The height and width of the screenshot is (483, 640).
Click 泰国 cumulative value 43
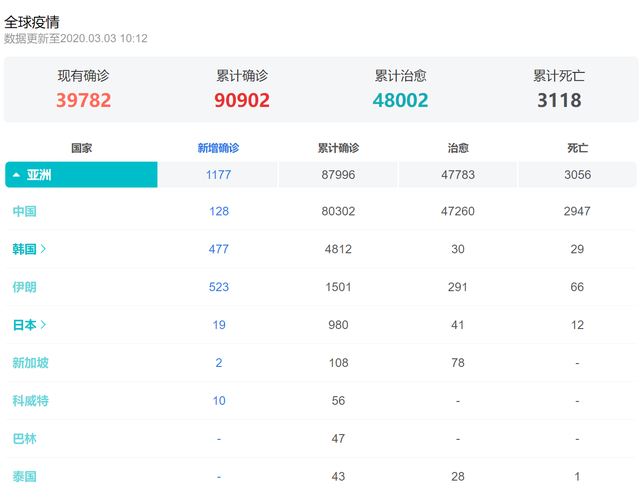[338, 476]
